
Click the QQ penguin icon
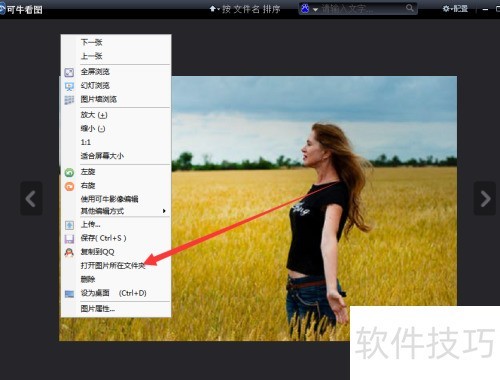pos(69,253)
